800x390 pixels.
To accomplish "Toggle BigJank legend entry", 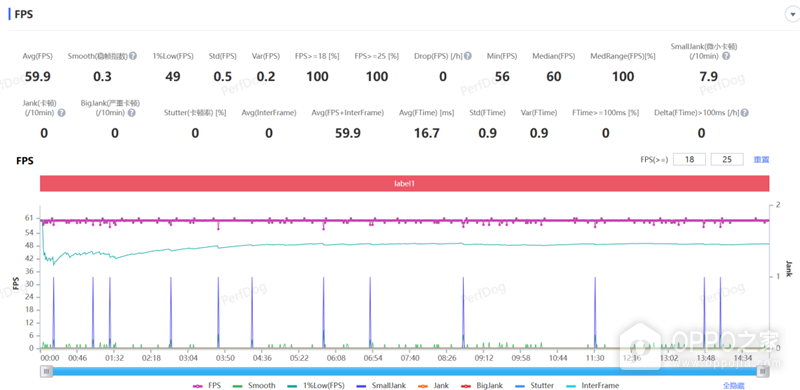I will pyautogui.click(x=481, y=386).
